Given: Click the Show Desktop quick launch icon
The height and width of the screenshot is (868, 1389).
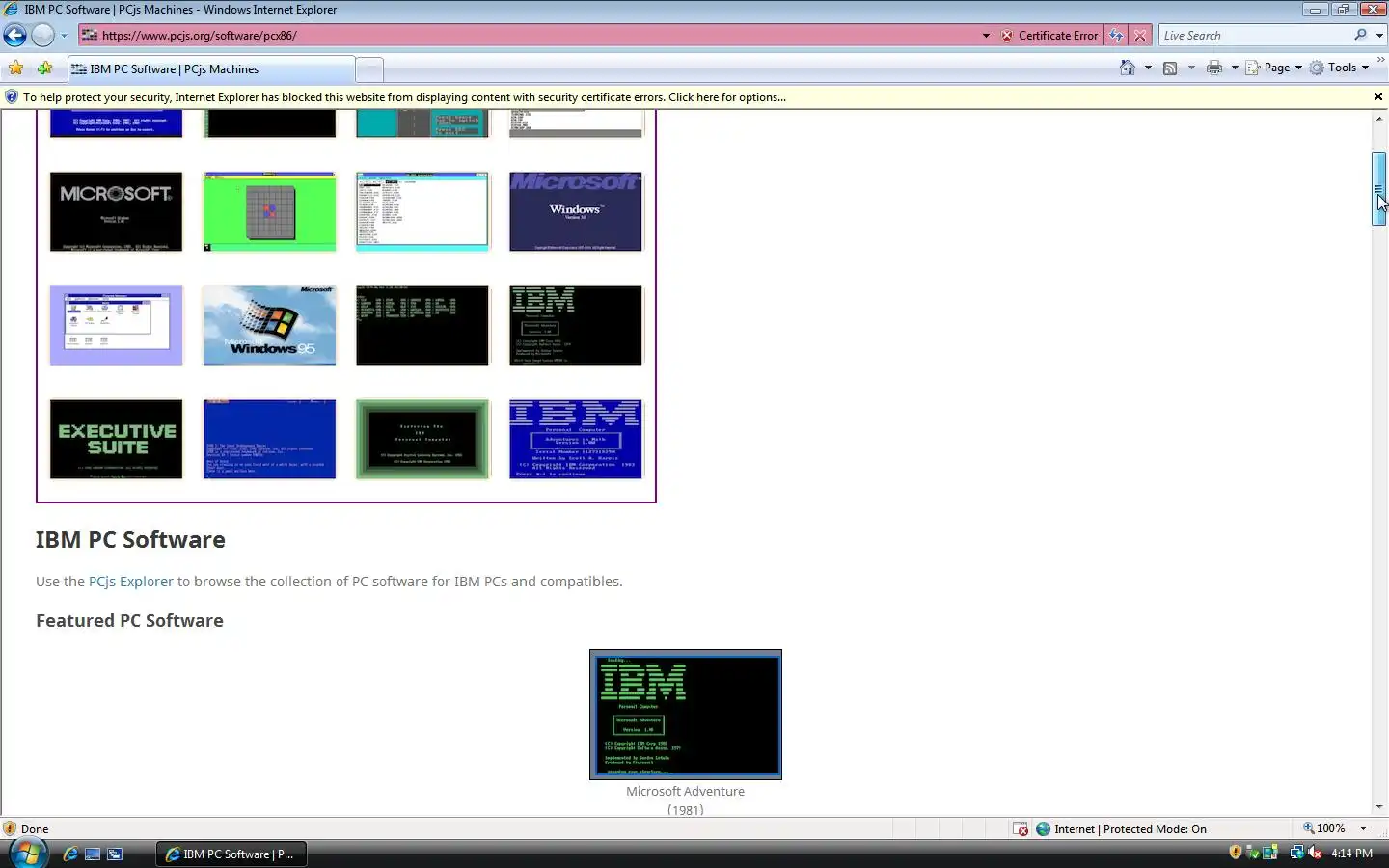Looking at the screenshot, I should 93,854.
